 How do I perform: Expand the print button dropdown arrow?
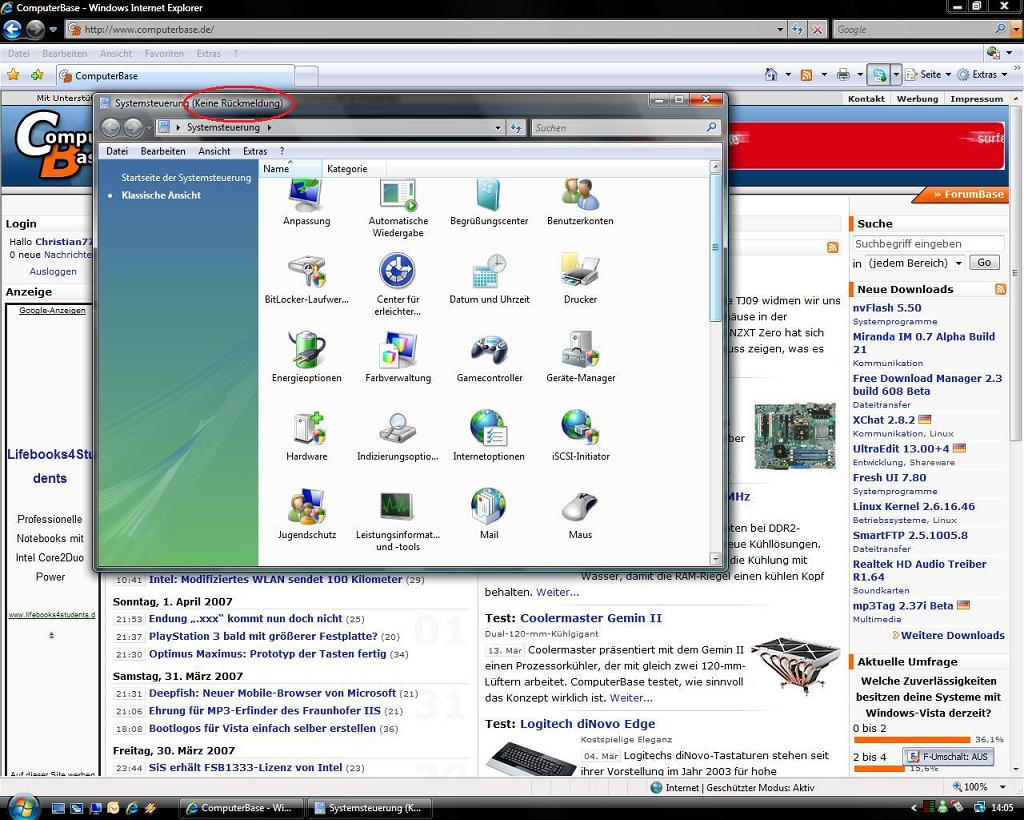859,74
